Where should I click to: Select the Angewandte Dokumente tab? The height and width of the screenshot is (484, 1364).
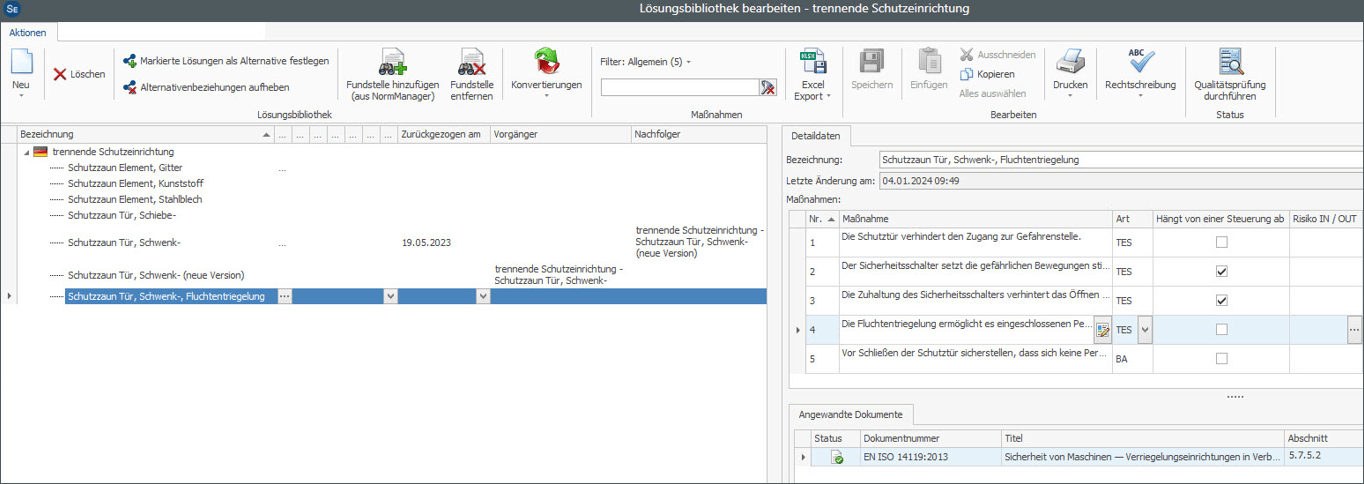tap(850, 414)
